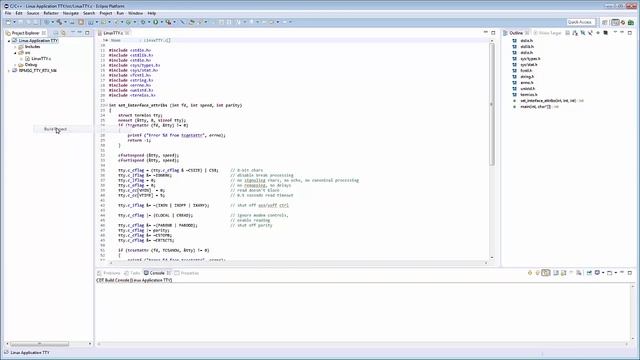This screenshot has width=640, height=360.
Task: Click the Quick Access field
Action: click(x=581, y=22)
